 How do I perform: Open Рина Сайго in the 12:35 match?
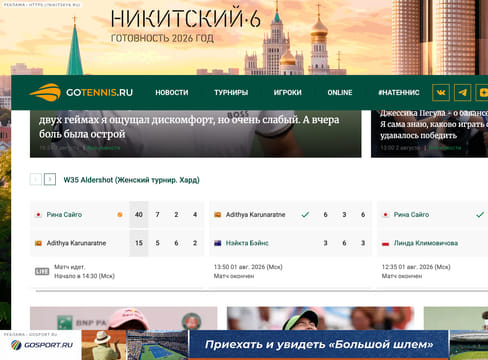[x=411, y=215]
